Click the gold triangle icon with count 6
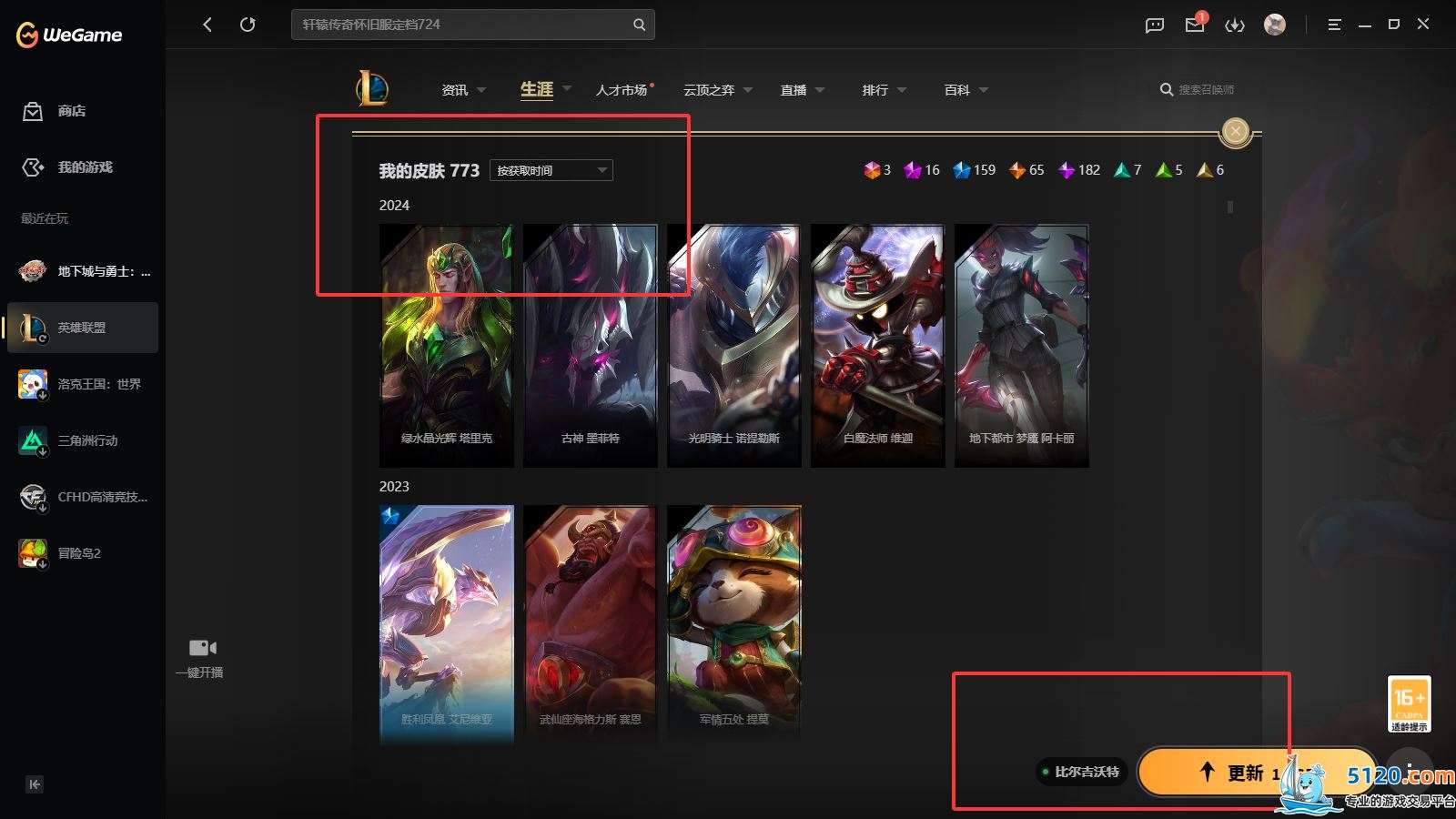 1204,170
